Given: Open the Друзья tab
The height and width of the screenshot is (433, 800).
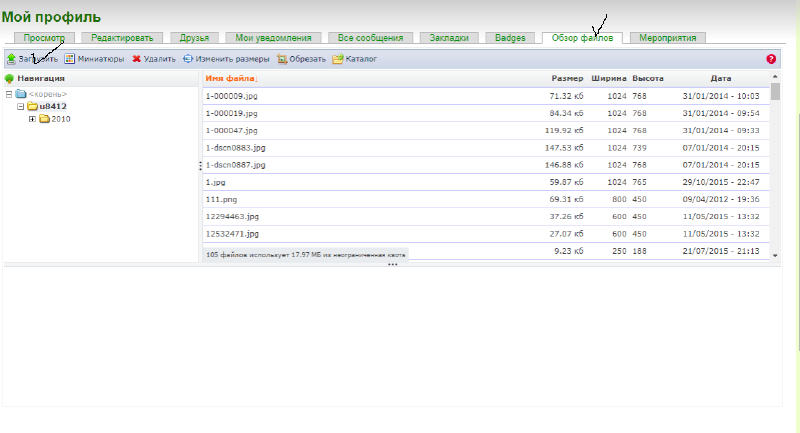Looking at the screenshot, I should [x=194, y=38].
